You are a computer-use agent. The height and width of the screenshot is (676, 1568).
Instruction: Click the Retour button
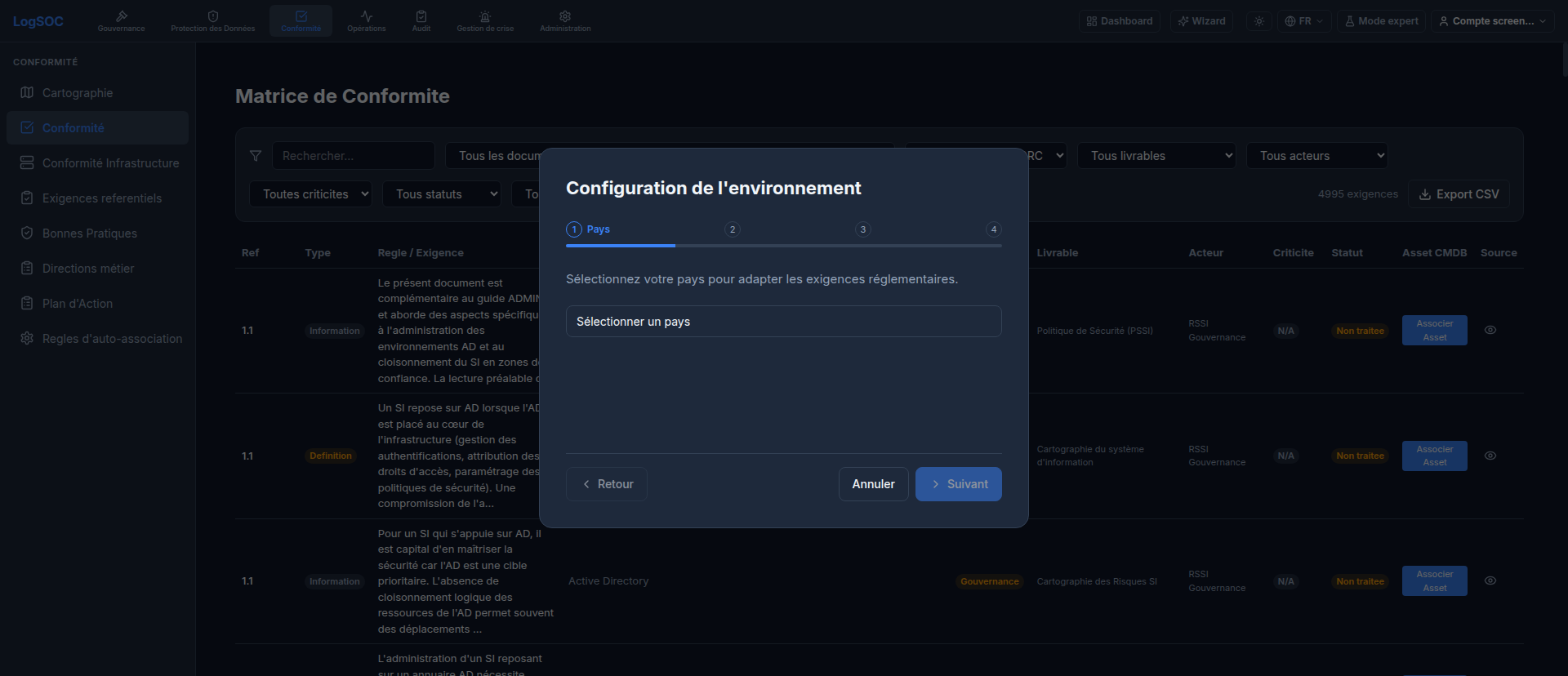[x=607, y=484]
